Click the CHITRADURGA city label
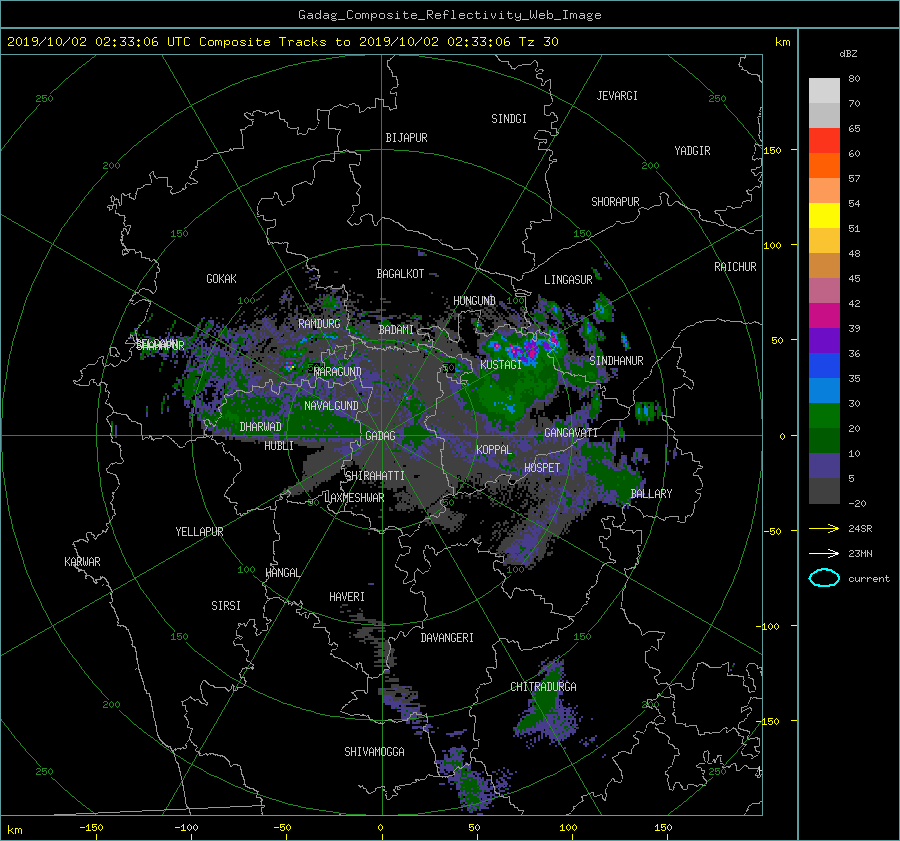The image size is (900, 841). [x=543, y=687]
